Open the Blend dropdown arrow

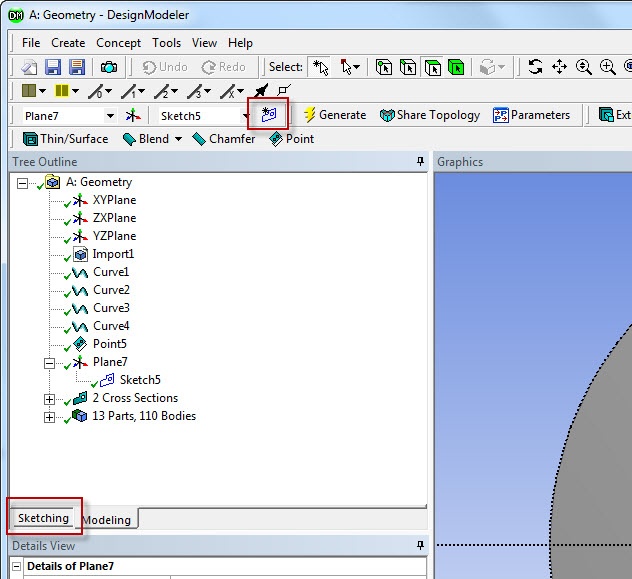pos(178,139)
